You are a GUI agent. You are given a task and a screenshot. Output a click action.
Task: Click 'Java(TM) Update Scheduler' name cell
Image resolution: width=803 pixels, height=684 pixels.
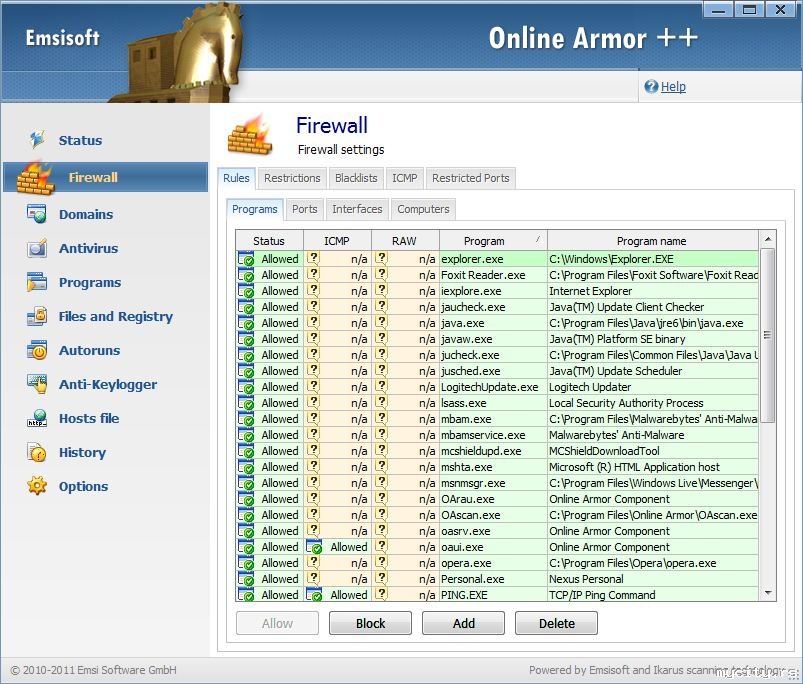[653, 371]
